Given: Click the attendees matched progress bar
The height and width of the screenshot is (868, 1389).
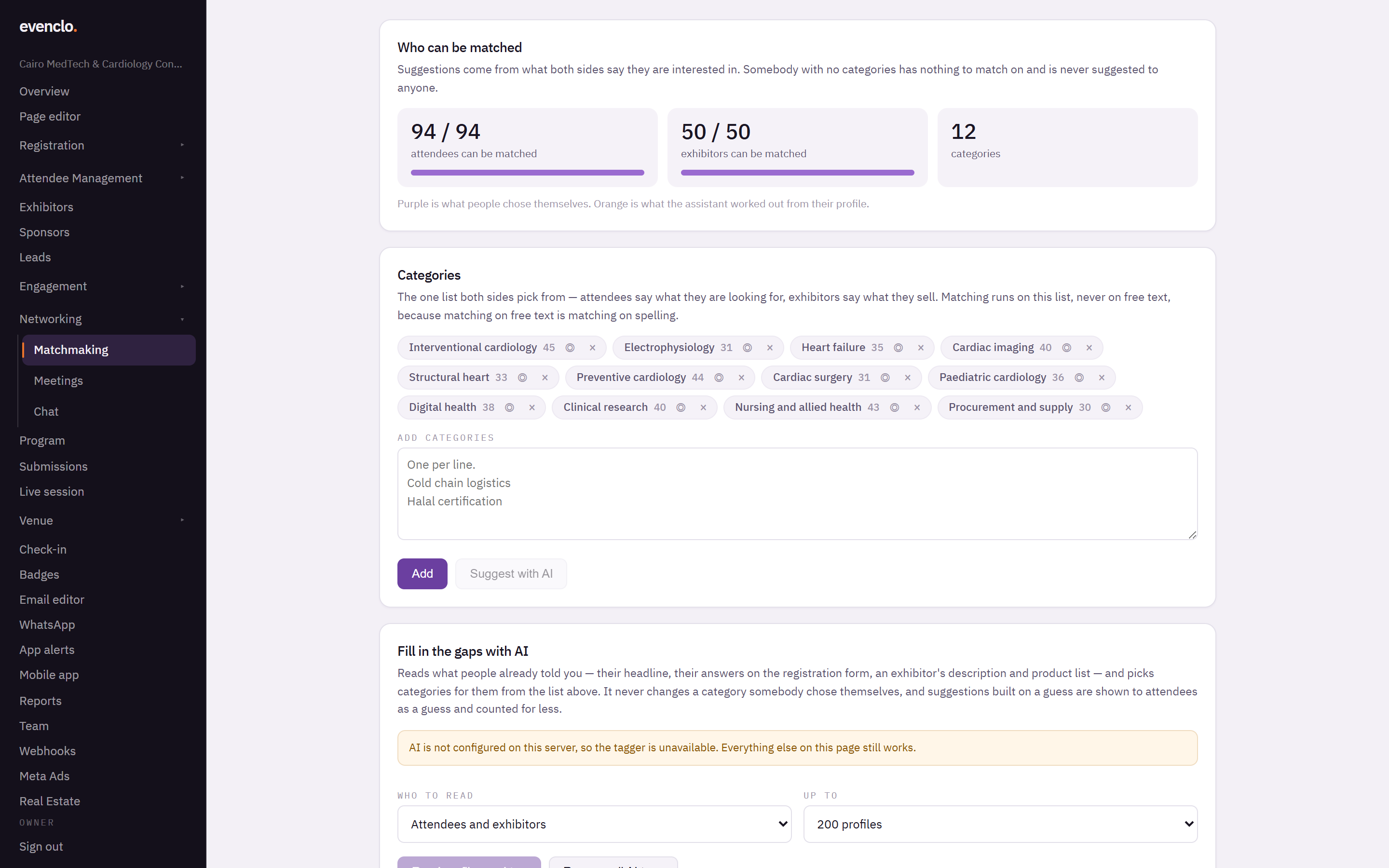Looking at the screenshot, I should tap(527, 173).
